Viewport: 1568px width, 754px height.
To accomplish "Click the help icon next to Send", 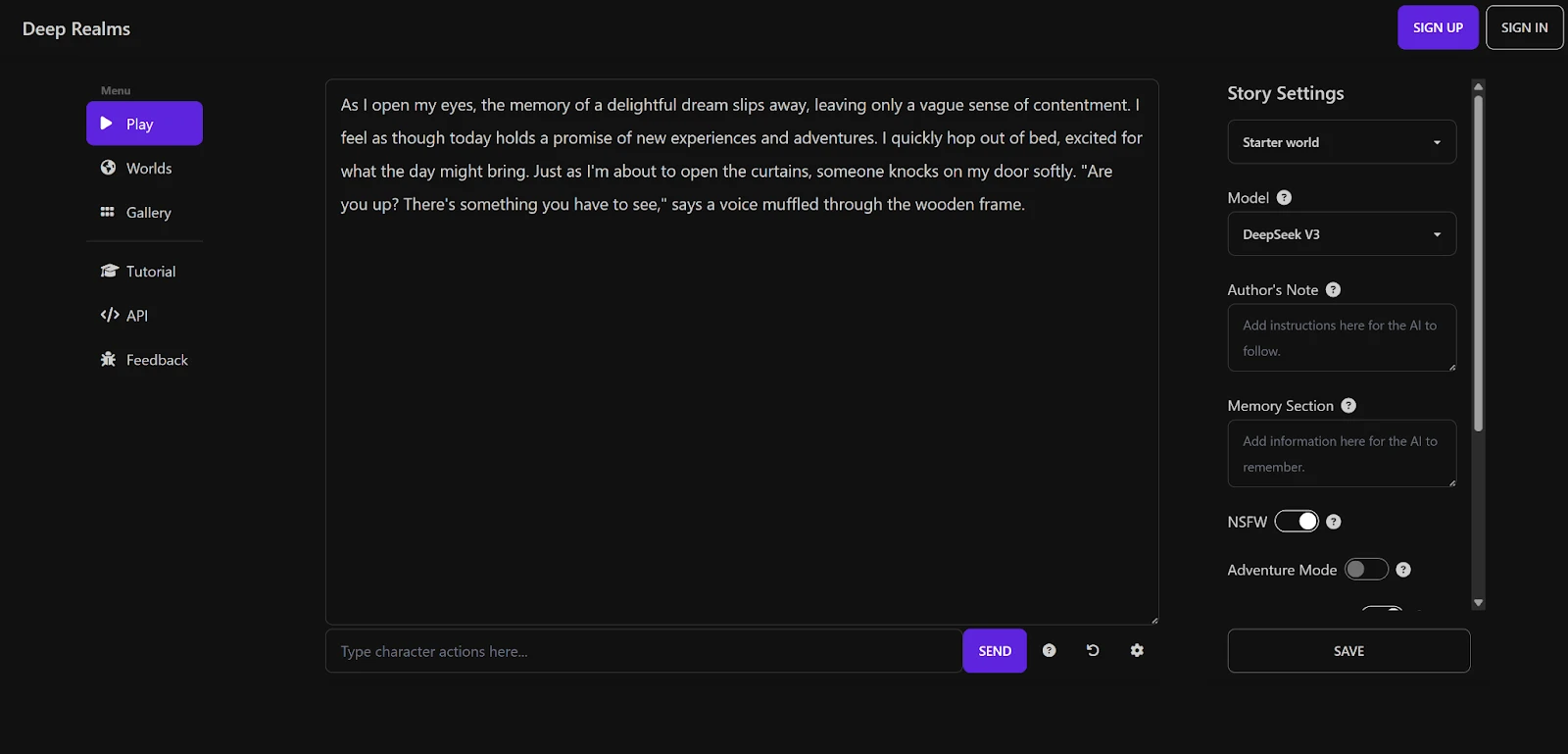I will coord(1049,650).
